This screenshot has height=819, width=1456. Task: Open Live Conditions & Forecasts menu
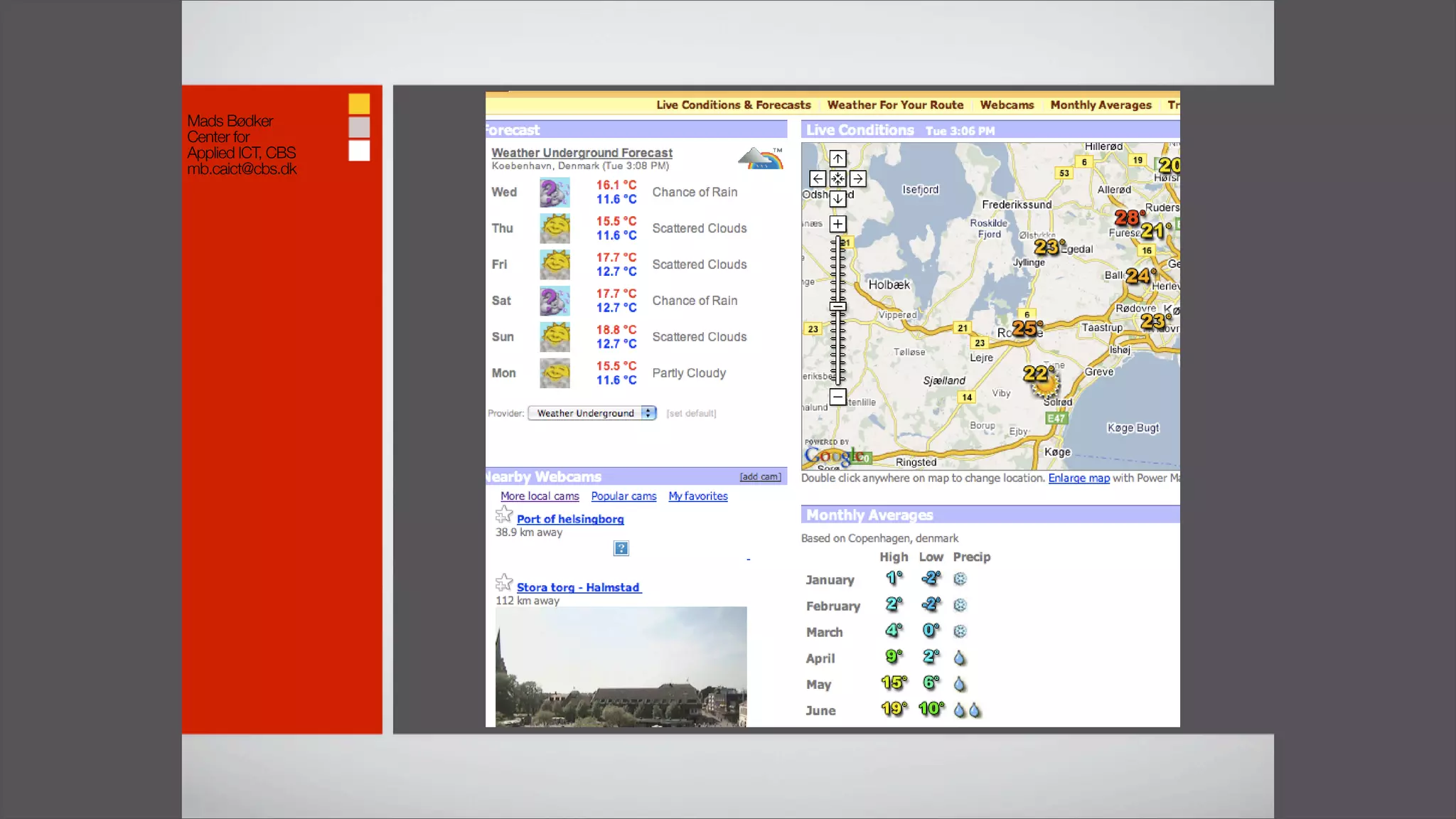point(733,105)
